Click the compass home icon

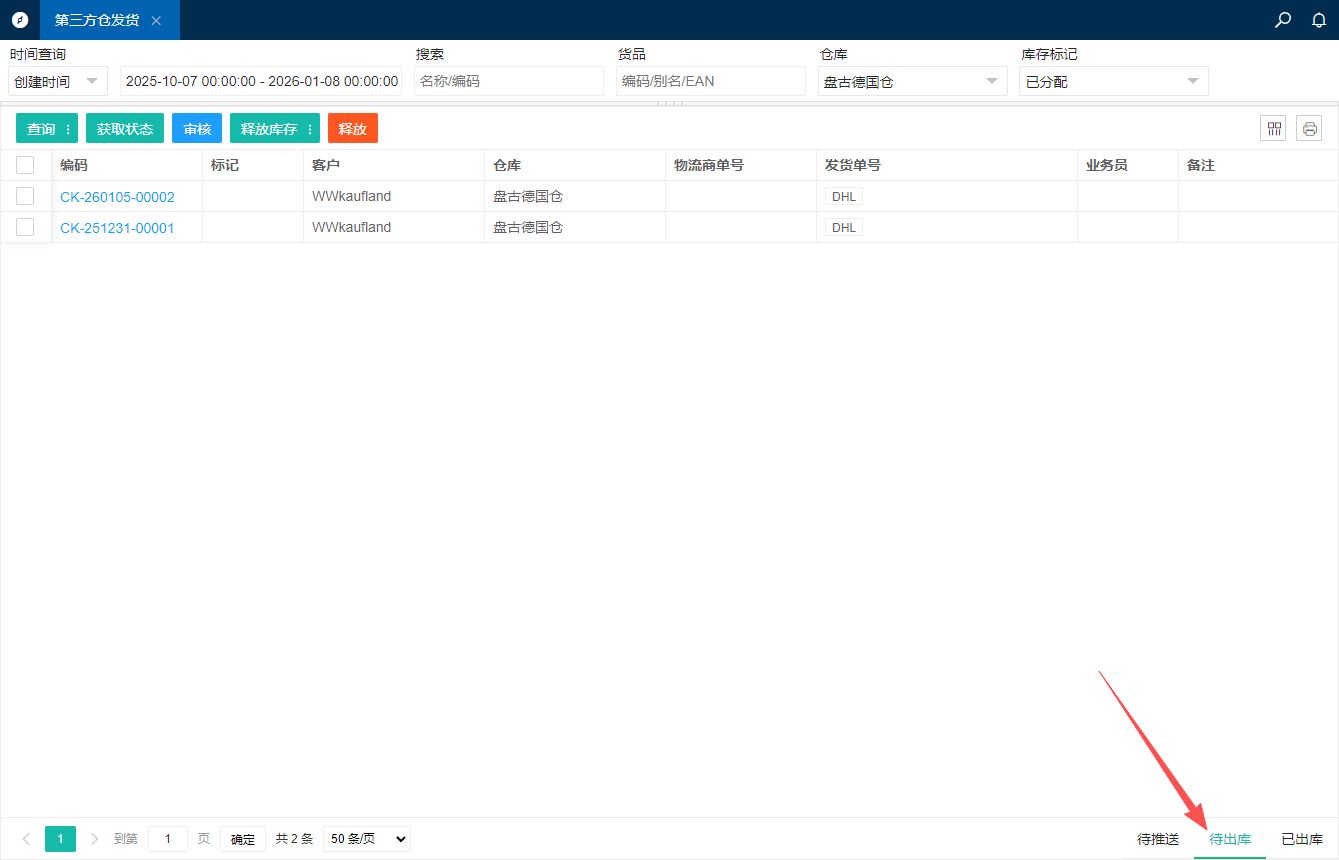click(x=20, y=20)
